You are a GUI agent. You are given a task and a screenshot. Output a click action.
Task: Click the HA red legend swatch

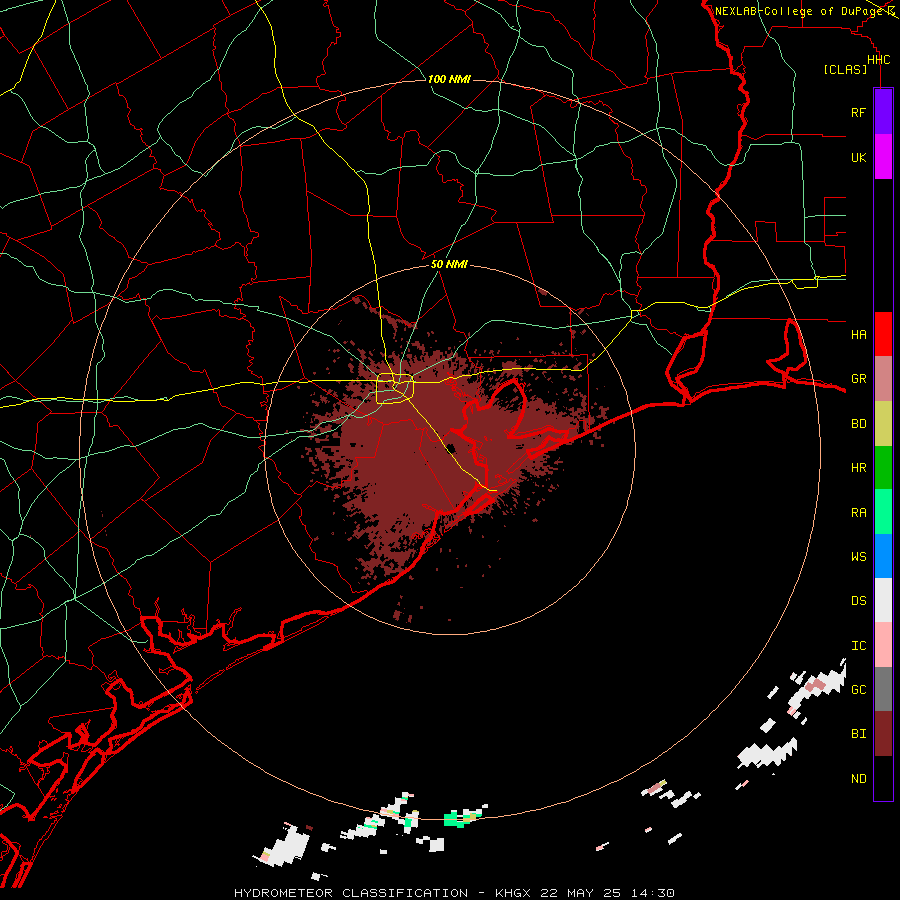tap(883, 334)
